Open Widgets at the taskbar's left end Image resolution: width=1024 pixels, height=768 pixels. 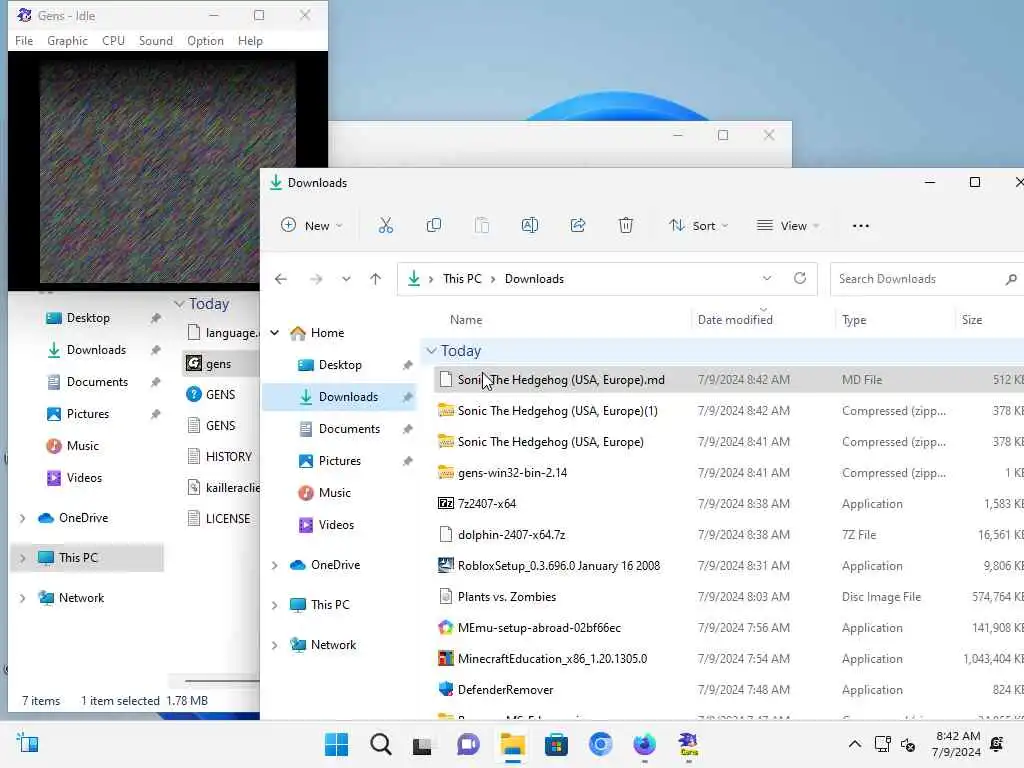click(x=27, y=743)
